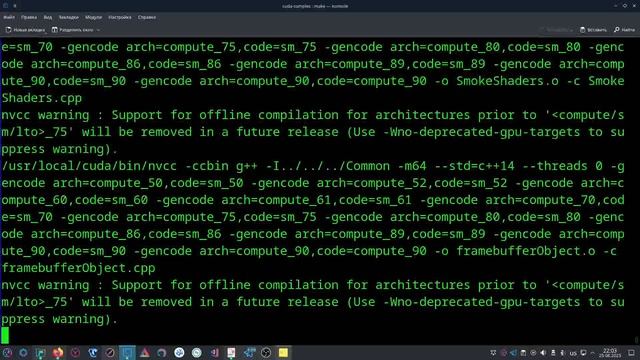Expand the Разделить окно dropdown arrow
Image resolution: width=640 pixels, height=360 pixels.
pyautogui.click(x=98, y=30)
